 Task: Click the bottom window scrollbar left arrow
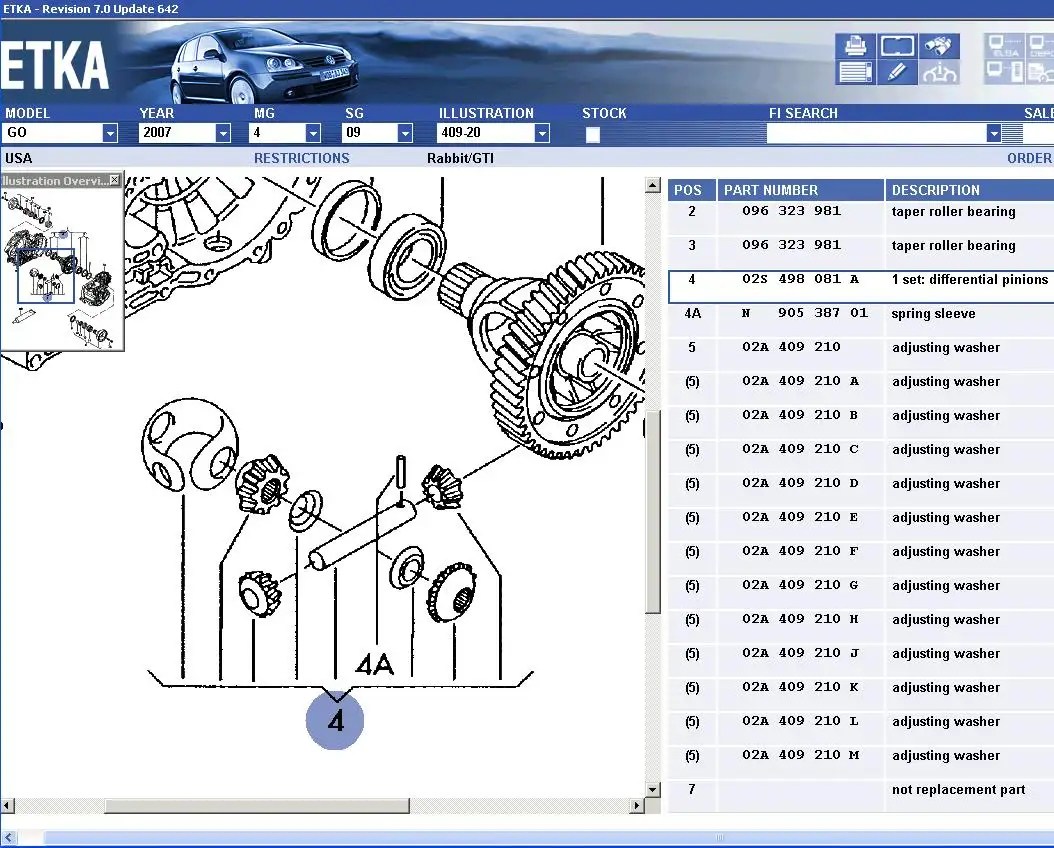click(x=9, y=837)
